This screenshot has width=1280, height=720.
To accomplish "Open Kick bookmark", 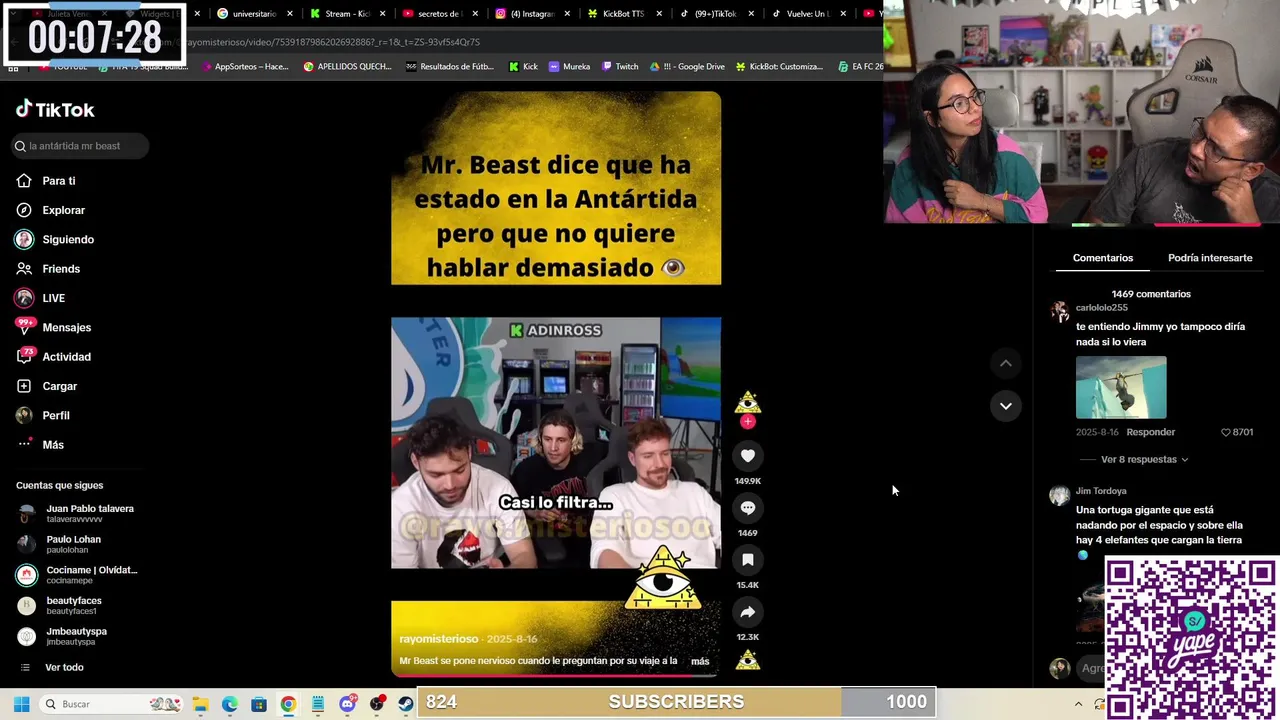I will [x=524, y=67].
